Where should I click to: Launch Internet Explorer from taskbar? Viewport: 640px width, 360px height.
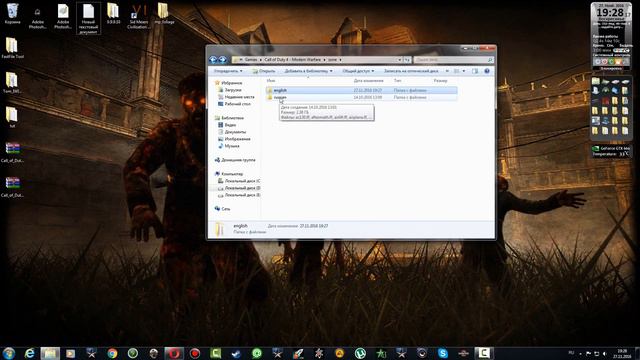click(x=29, y=353)
